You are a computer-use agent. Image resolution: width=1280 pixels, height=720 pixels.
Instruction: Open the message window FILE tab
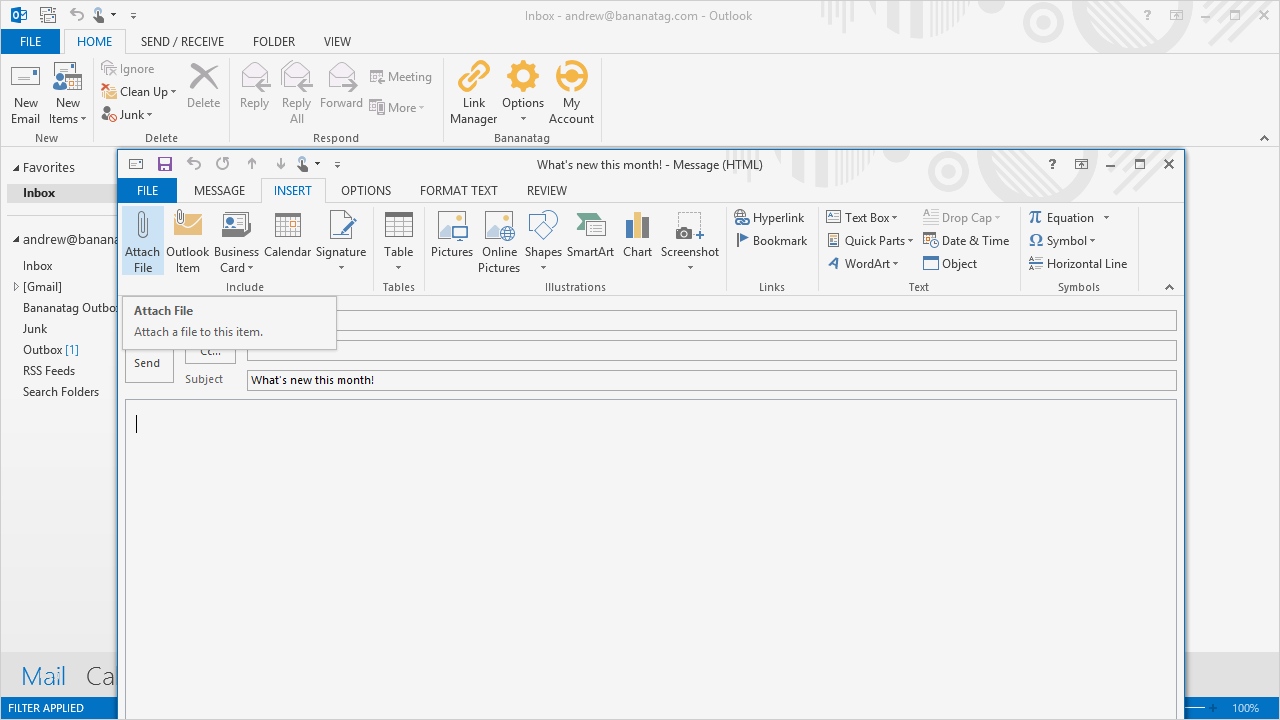point(147,190)
